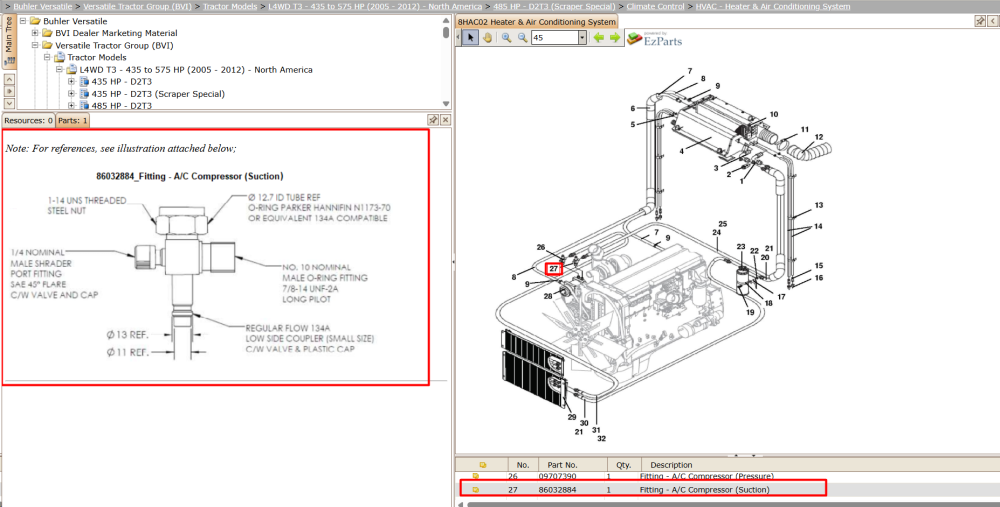This screenshot has width=1000, height=507.
Task: Click callout number 28 in diagram
Action: 548,297
